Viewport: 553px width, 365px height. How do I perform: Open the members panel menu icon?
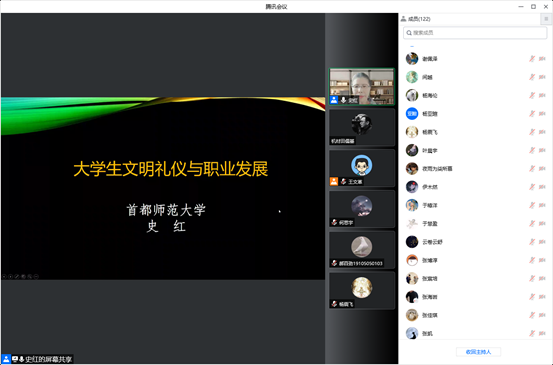click(546, 19)
